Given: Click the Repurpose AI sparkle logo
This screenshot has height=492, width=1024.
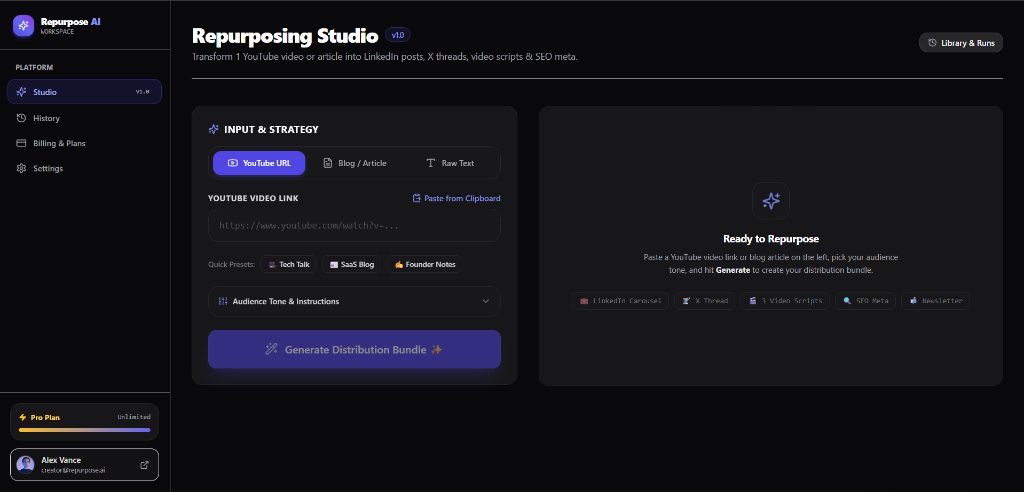Looking at the screenshot, I should pyautogui.click(x=24, y=25).
